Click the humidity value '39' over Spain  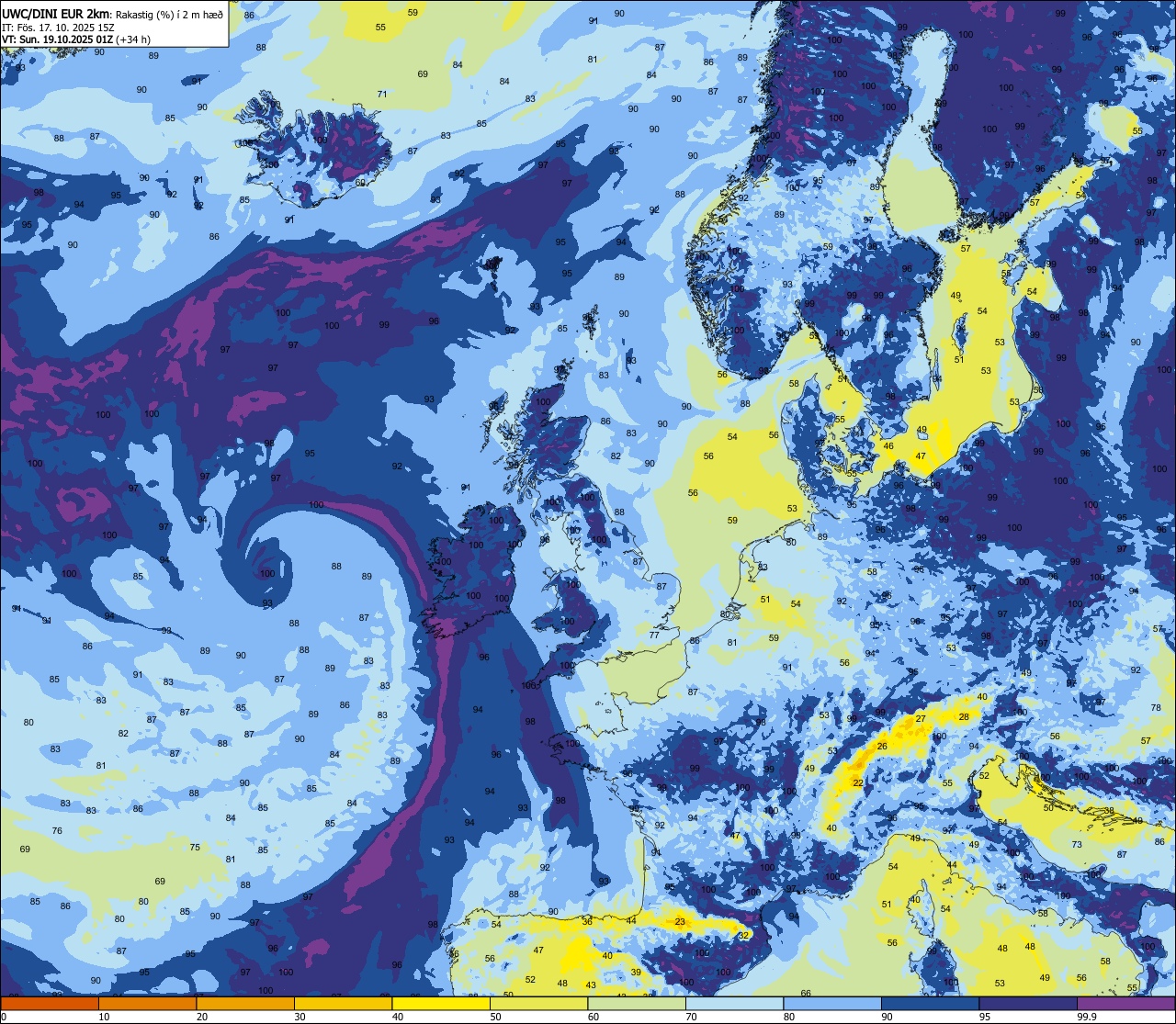pos(636,972)
